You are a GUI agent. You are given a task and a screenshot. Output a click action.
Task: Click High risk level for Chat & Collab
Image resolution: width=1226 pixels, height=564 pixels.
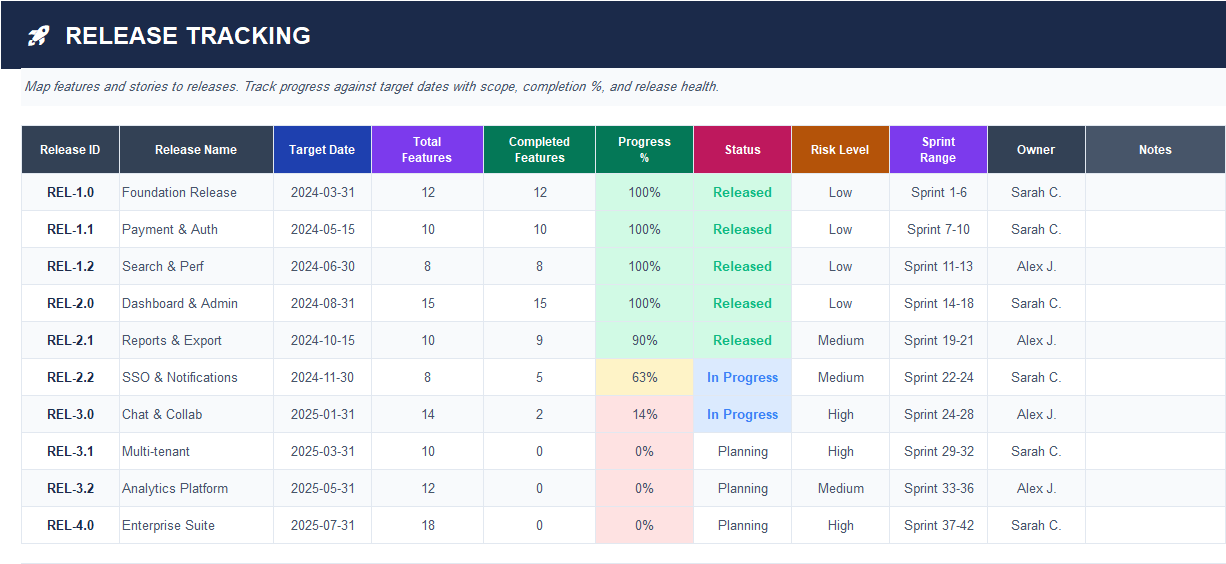tap(840, 414)
